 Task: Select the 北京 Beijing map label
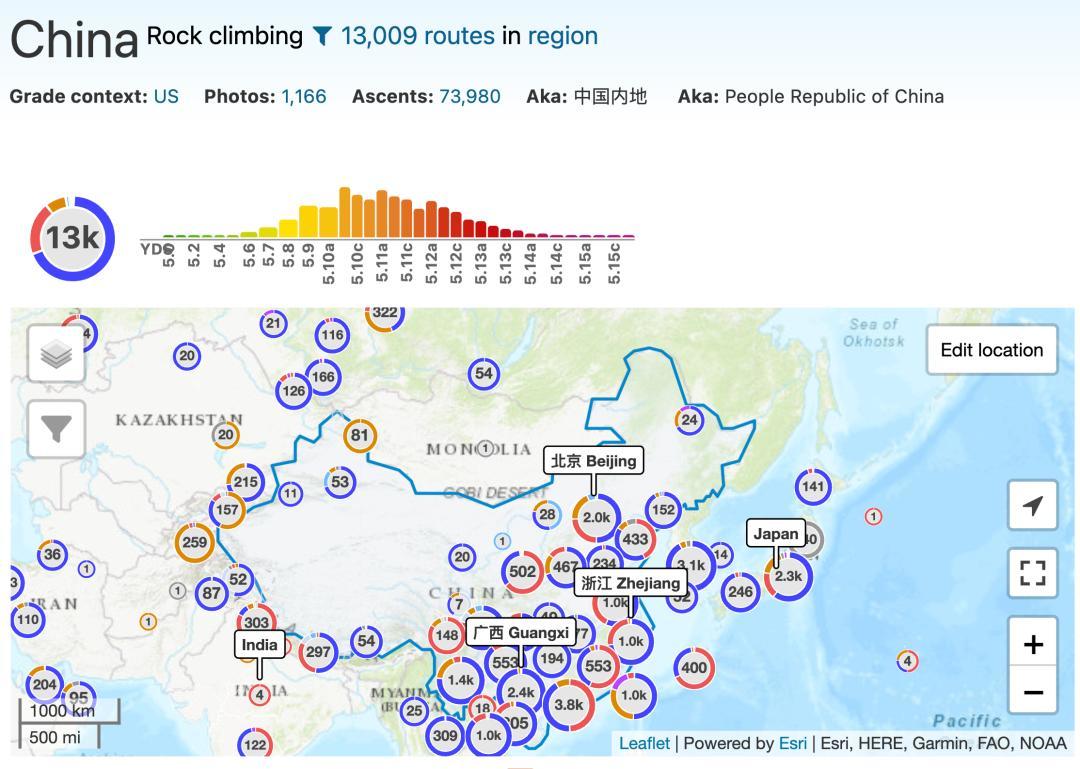click(x=594, y=461)
